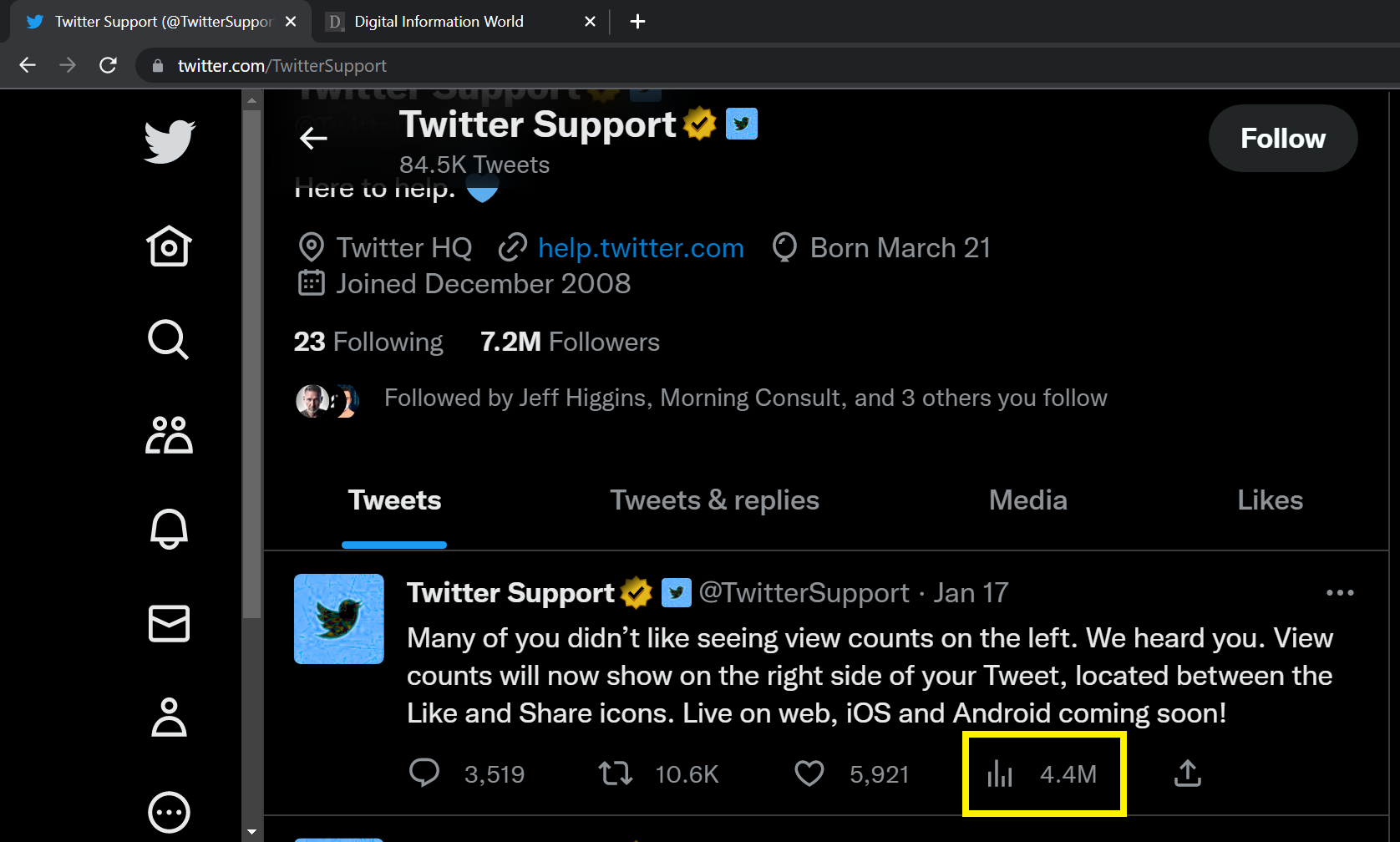Image resolution: width=1400 pixels, height=842 pixels.
Task: Switch to the Media tab
Action: 1027,500
